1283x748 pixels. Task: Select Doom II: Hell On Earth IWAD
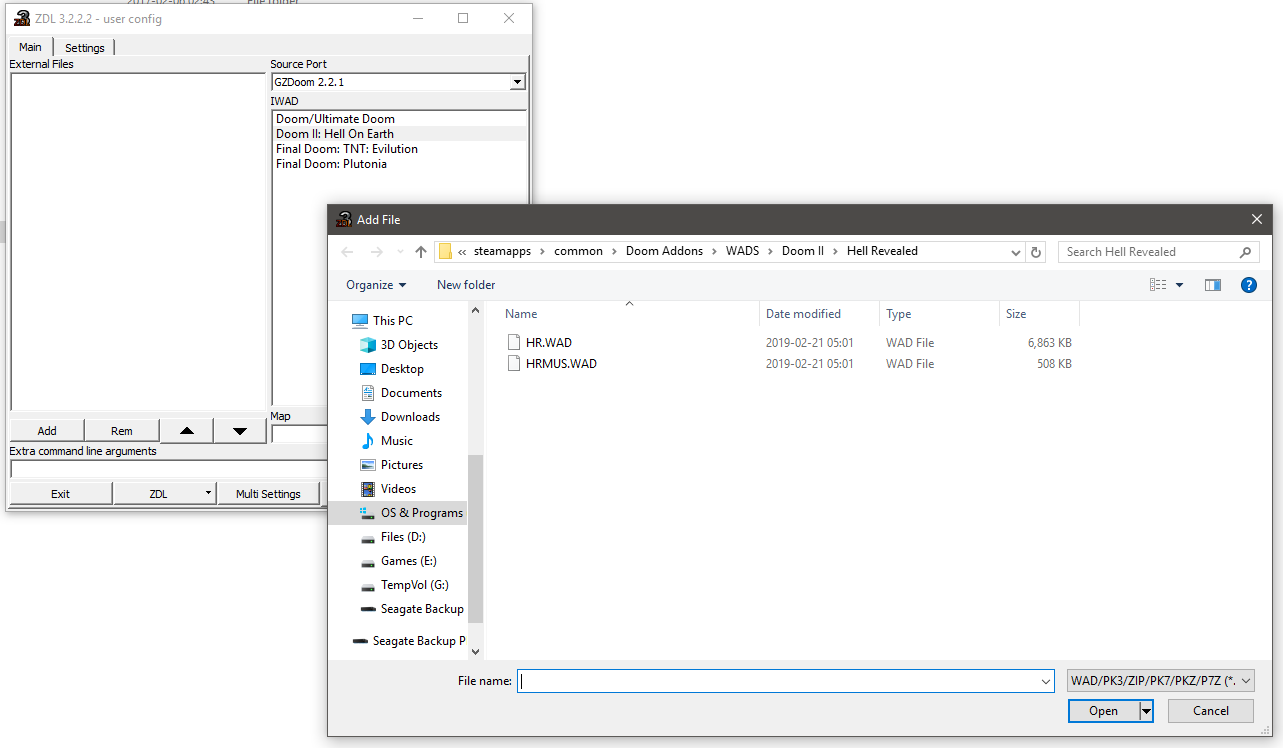pyautogui.click(x=399, y=134)
